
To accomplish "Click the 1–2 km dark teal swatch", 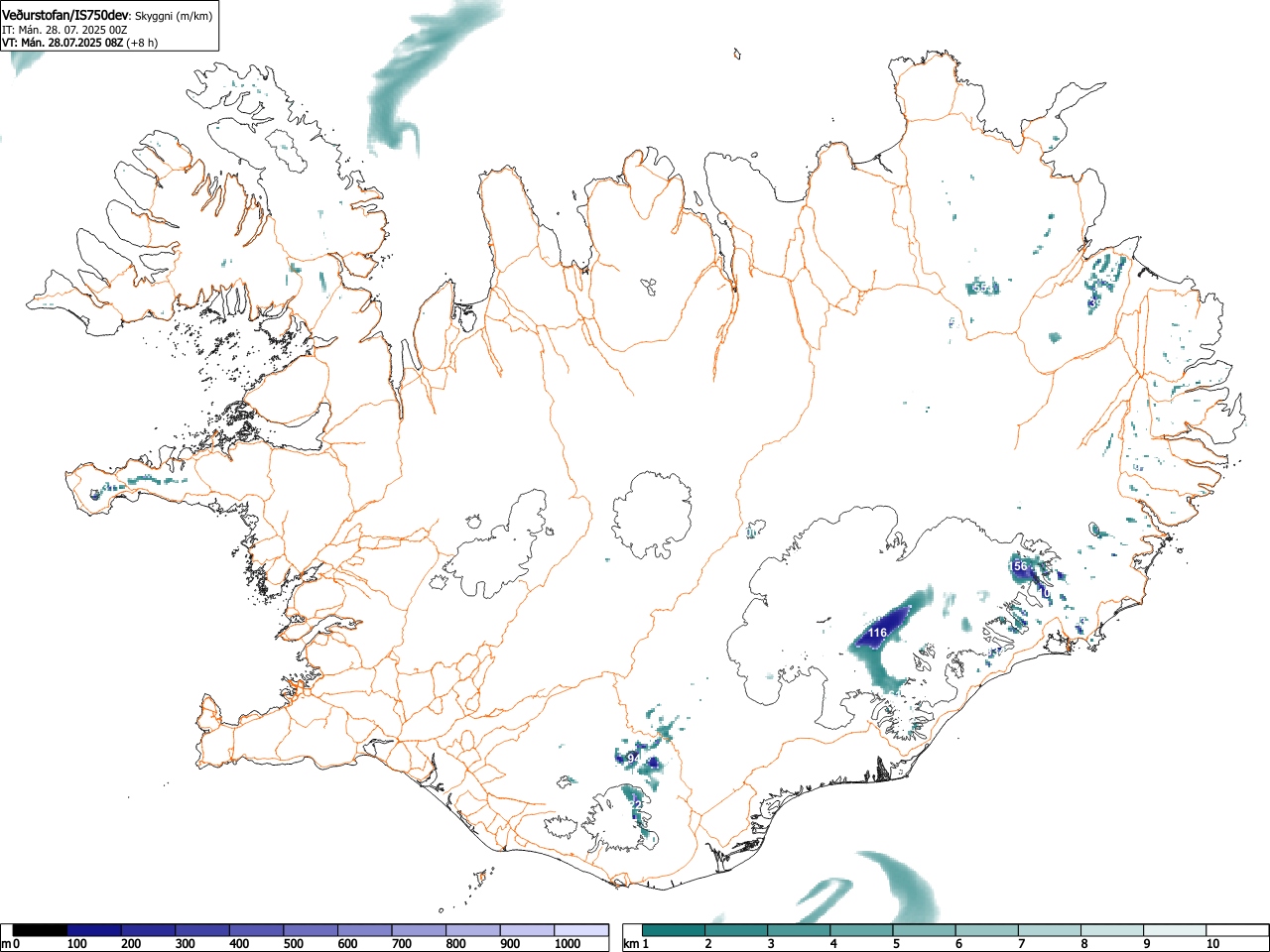I will tap(675, 930).
